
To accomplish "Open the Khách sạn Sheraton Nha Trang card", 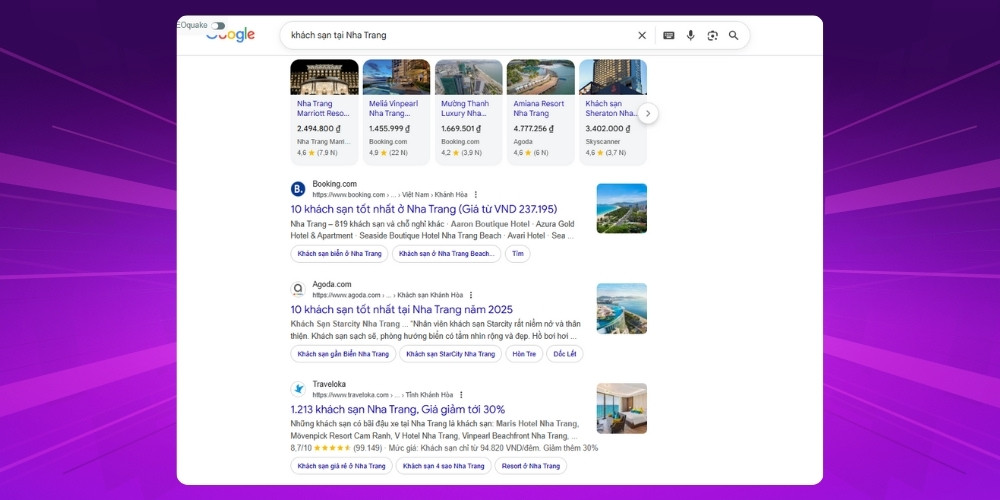I will click(x=612, y=112).
